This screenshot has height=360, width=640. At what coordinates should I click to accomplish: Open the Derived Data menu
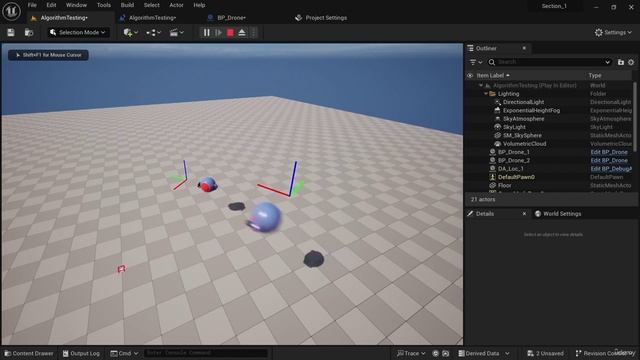[x=484, y=353]
